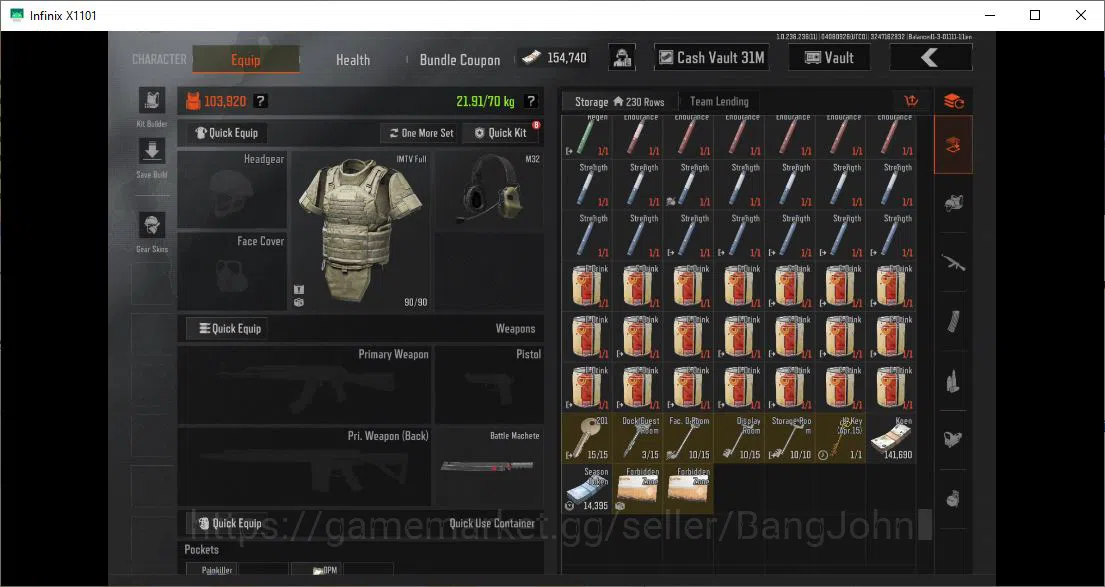1105x587 pixels.
Task: Click the IMTV Full armor vest
Action: [x=360, y=230]
